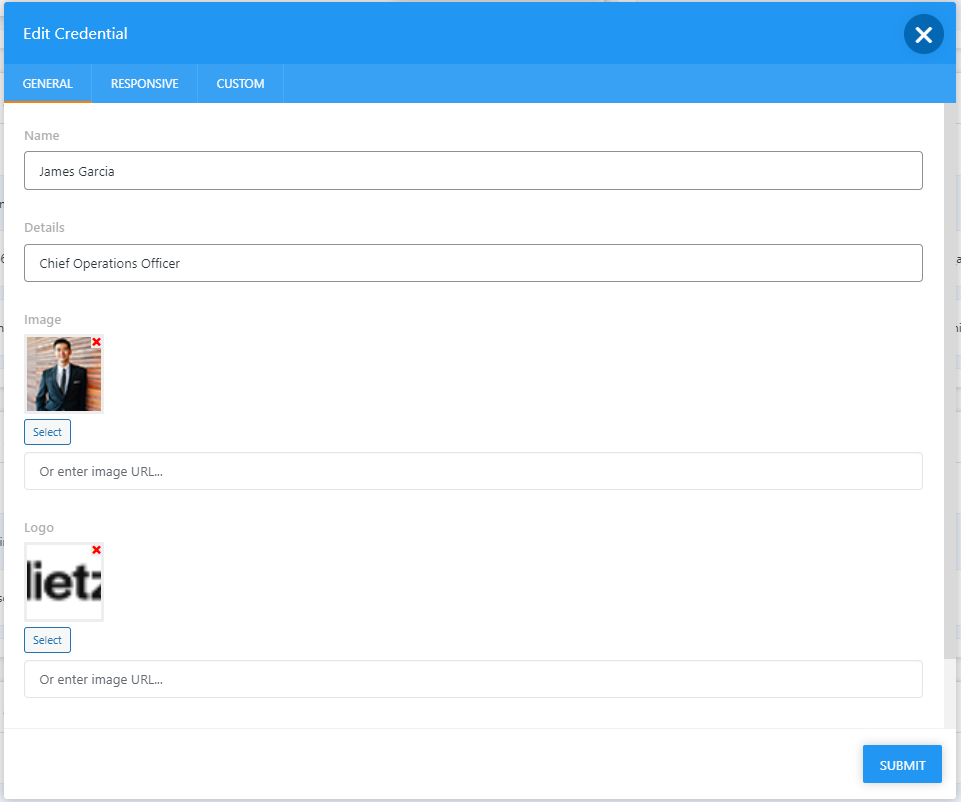Switch to the General tab
This screenshot has width=961, height=802.
[x=48, y=83]
